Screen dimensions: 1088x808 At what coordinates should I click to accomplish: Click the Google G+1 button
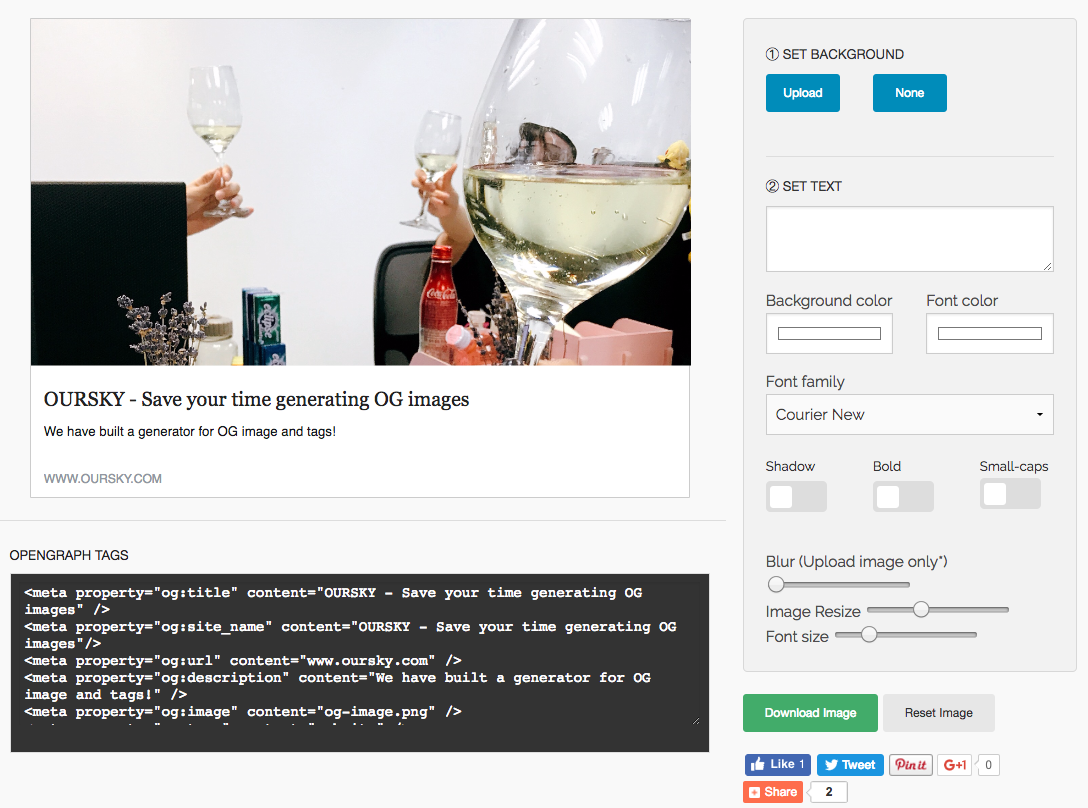point(954,764)
